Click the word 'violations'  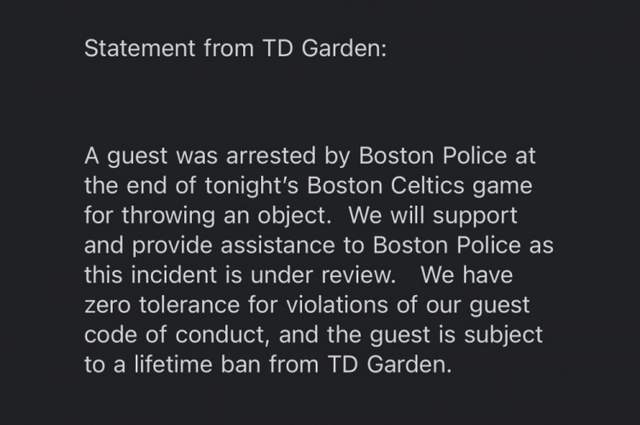(x=337, y=305)
